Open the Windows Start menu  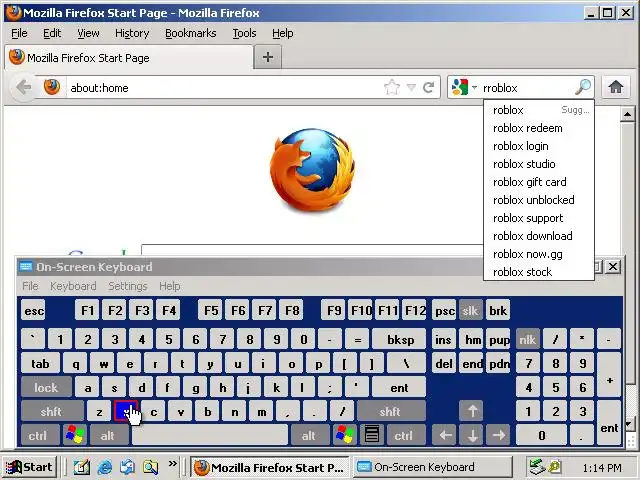[30, 467]
